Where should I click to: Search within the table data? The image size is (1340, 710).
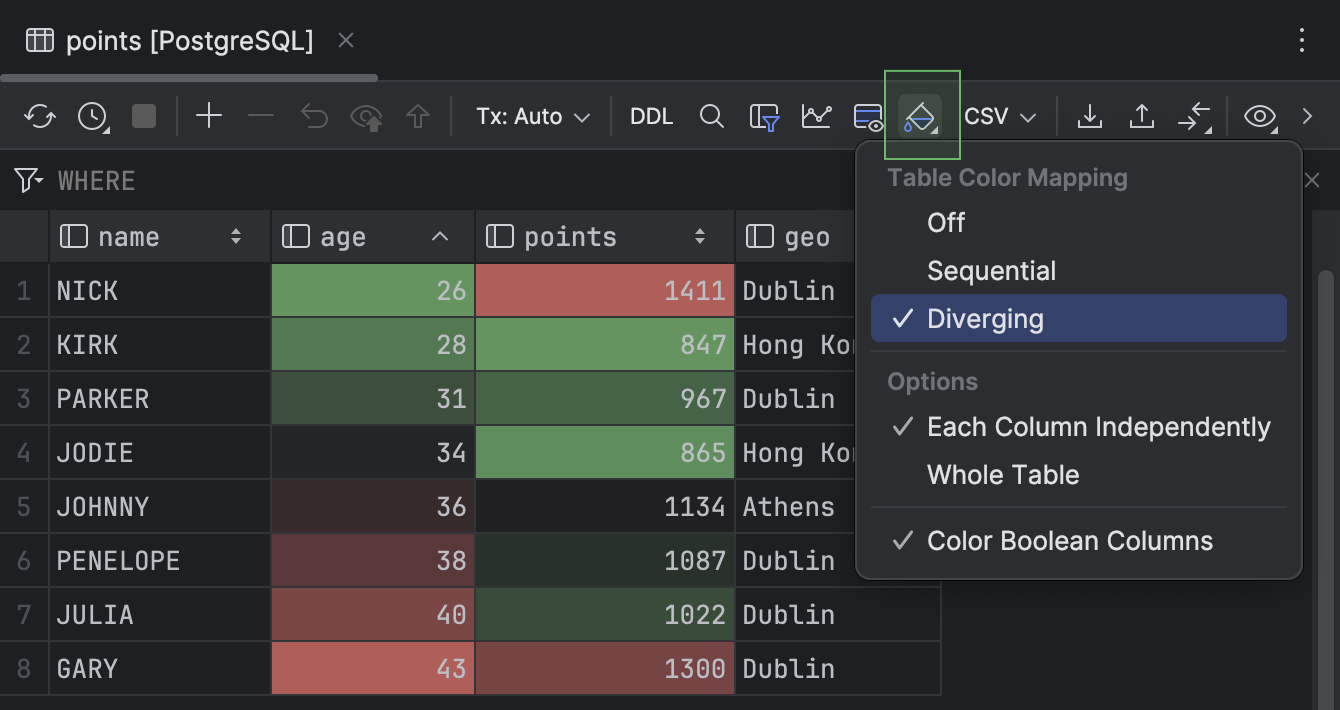click(712, 116)
